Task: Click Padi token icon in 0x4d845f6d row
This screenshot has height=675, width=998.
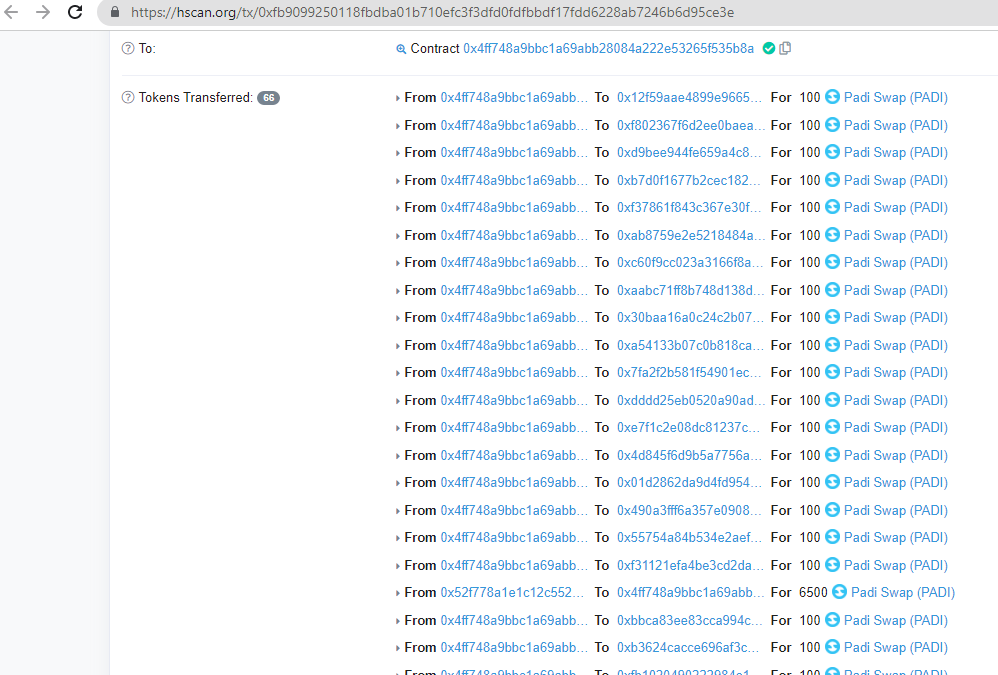Action: coord(833,455)
